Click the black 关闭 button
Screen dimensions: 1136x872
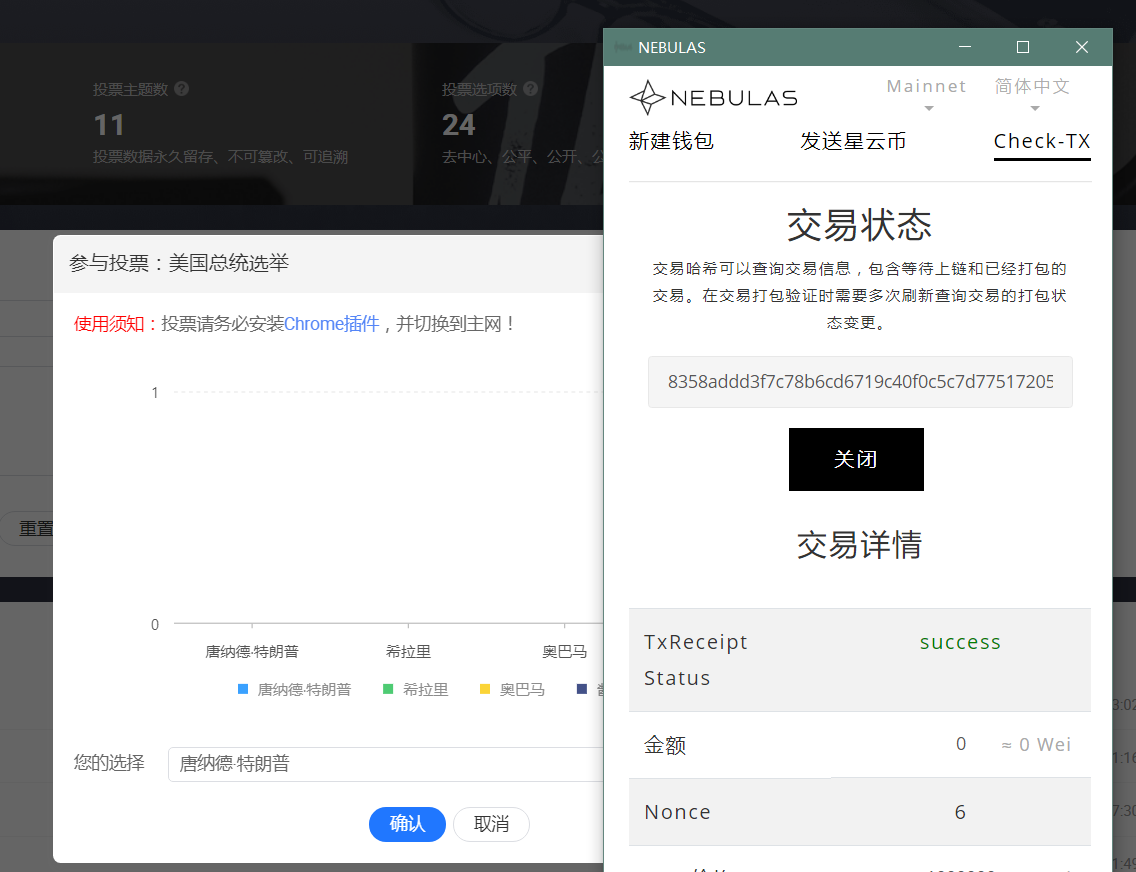856,459
